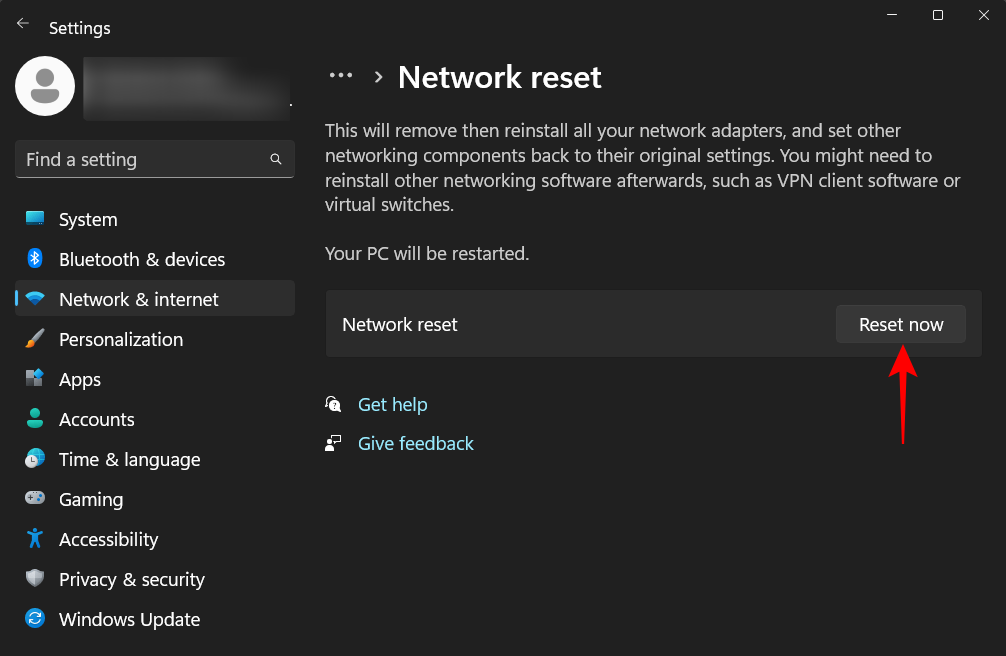This screenshot has width=1006, height=656.
Task: Select Bluetooth & devices in sidebar
Action: tap(141, 259)
